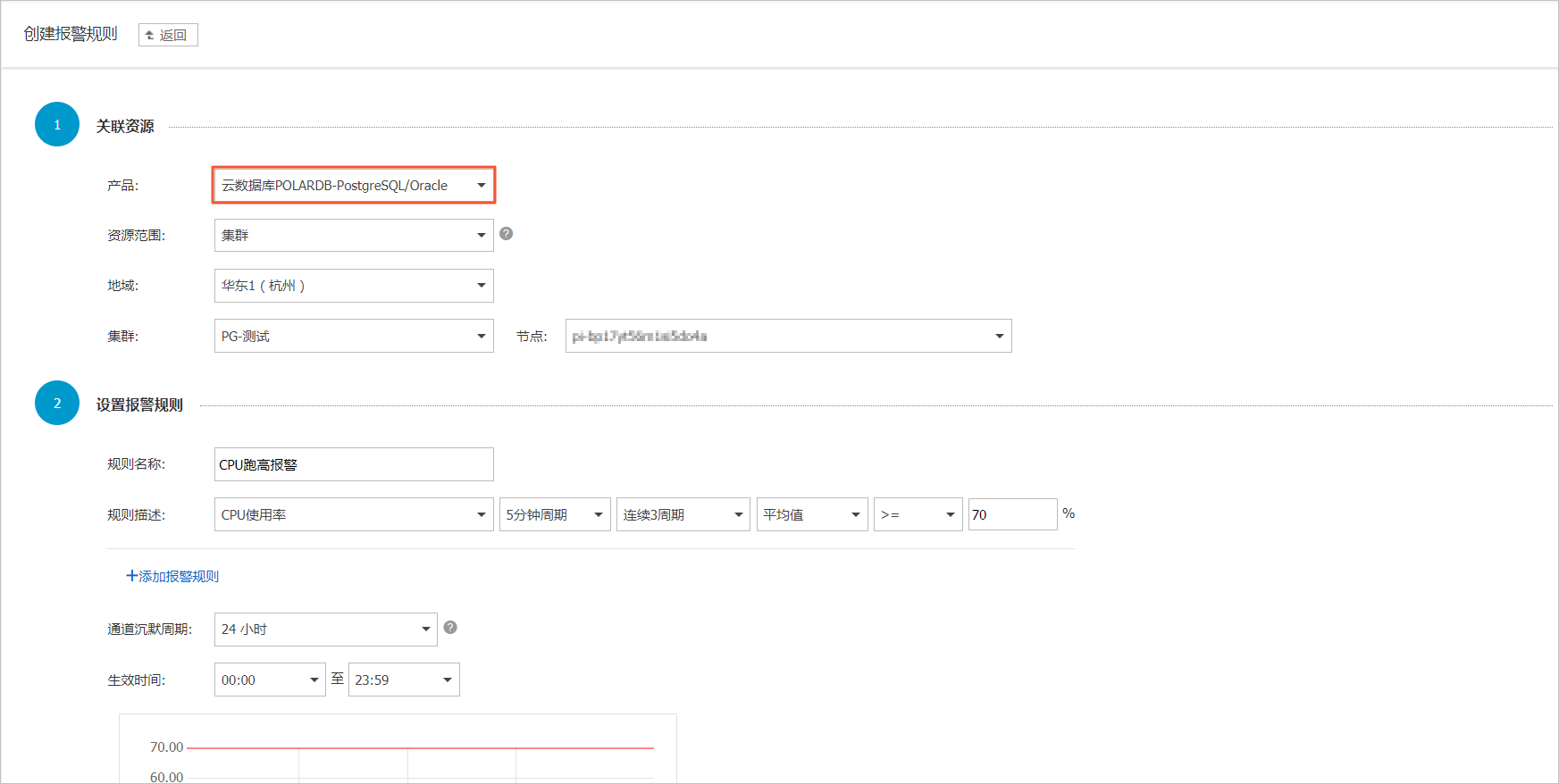Open the 通道沉默周期 dropdown 24 小时
The width and height of the screenshot is (1559, 784).
pyautogui.click(x=326, y=630)
